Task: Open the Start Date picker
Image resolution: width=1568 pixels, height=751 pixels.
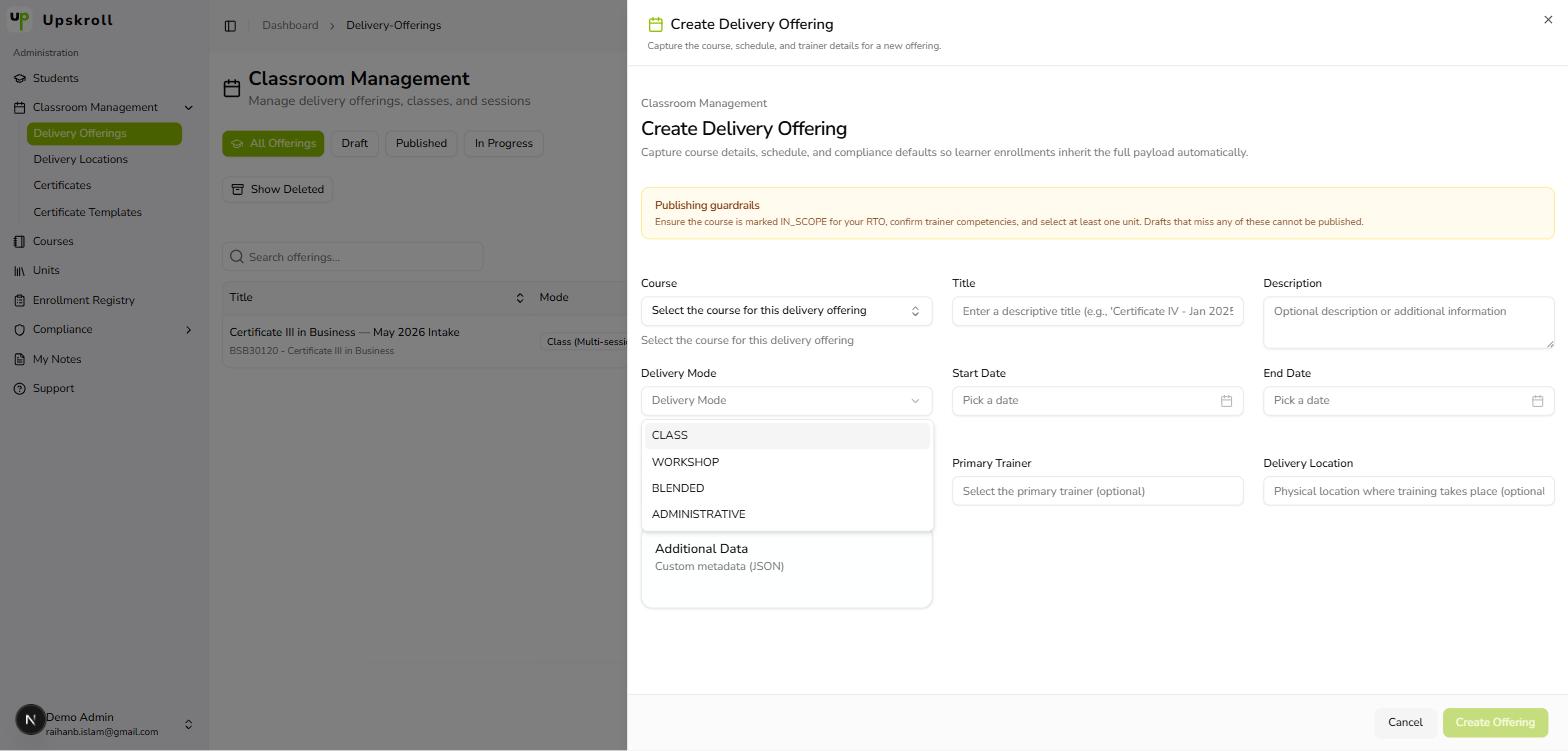Action: [x=1097, y=401]
